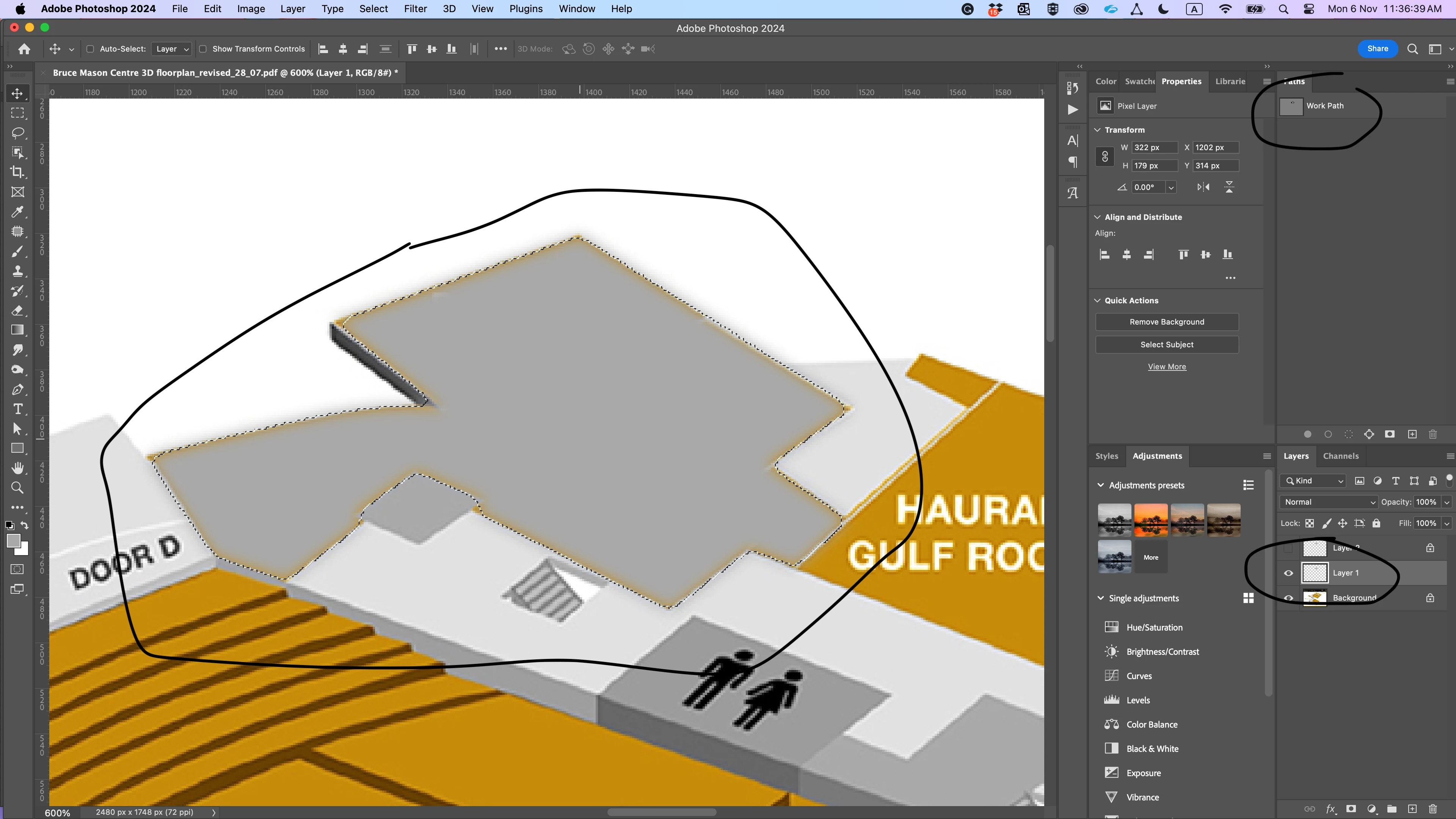Open the Normal blend mode dropdown

[x=1328, y=502]
